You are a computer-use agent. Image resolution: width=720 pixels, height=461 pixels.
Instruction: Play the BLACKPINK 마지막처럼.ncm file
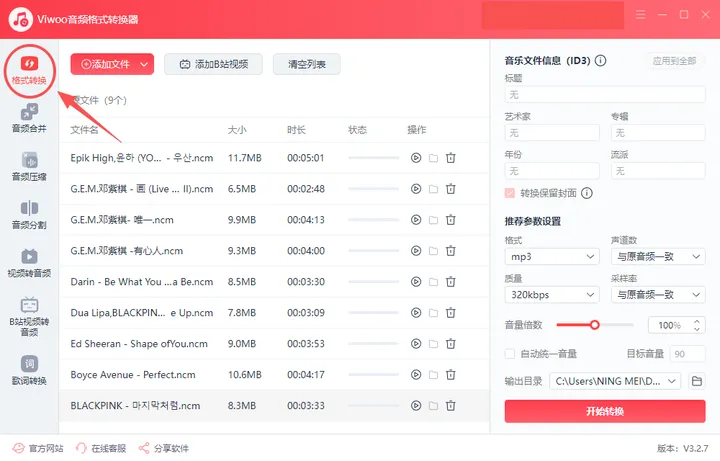416,405
